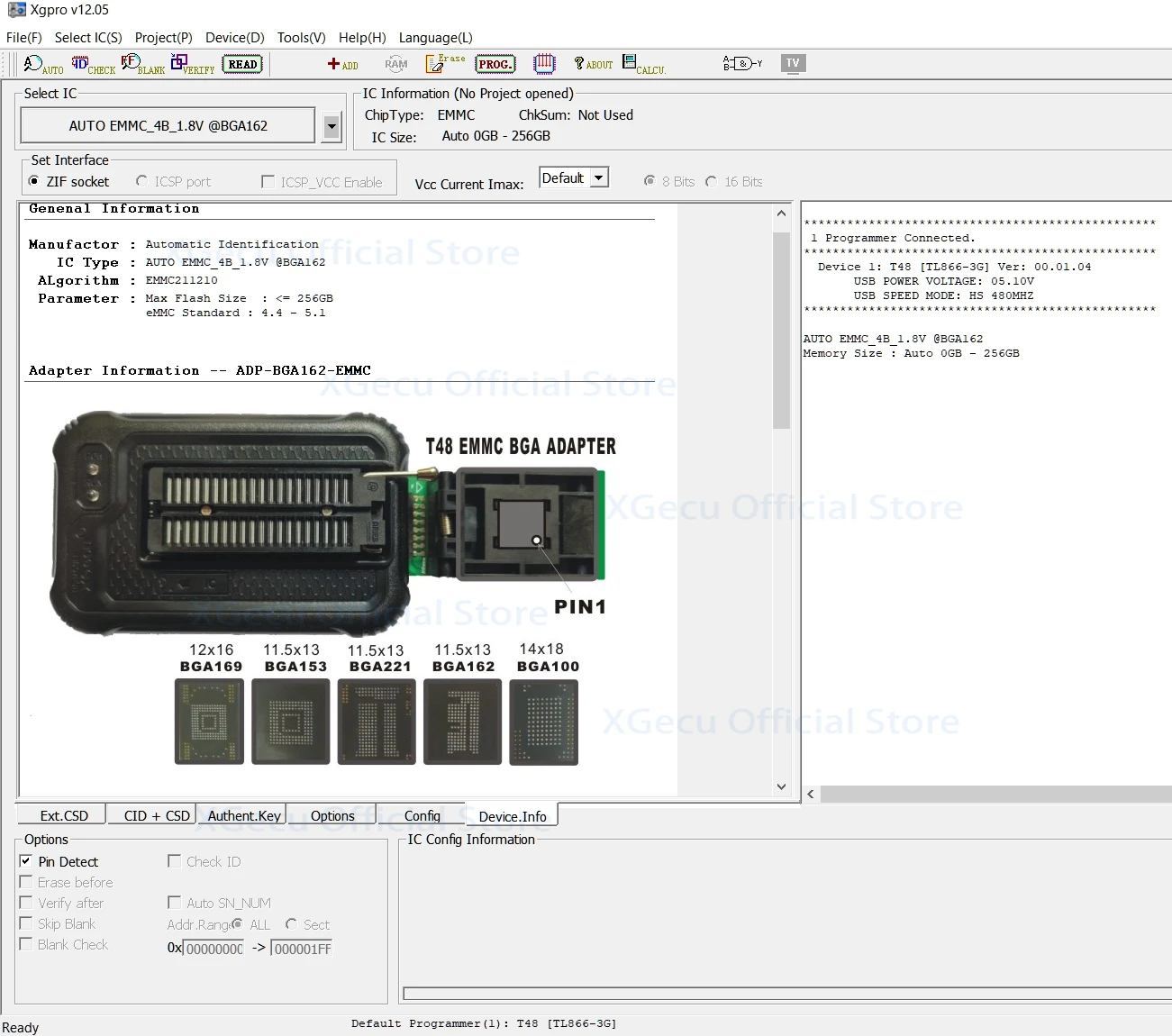This screenshot has width=1172, height=1036.
Task: Click the device info scroll up arrow
Action: click(781, 214)
